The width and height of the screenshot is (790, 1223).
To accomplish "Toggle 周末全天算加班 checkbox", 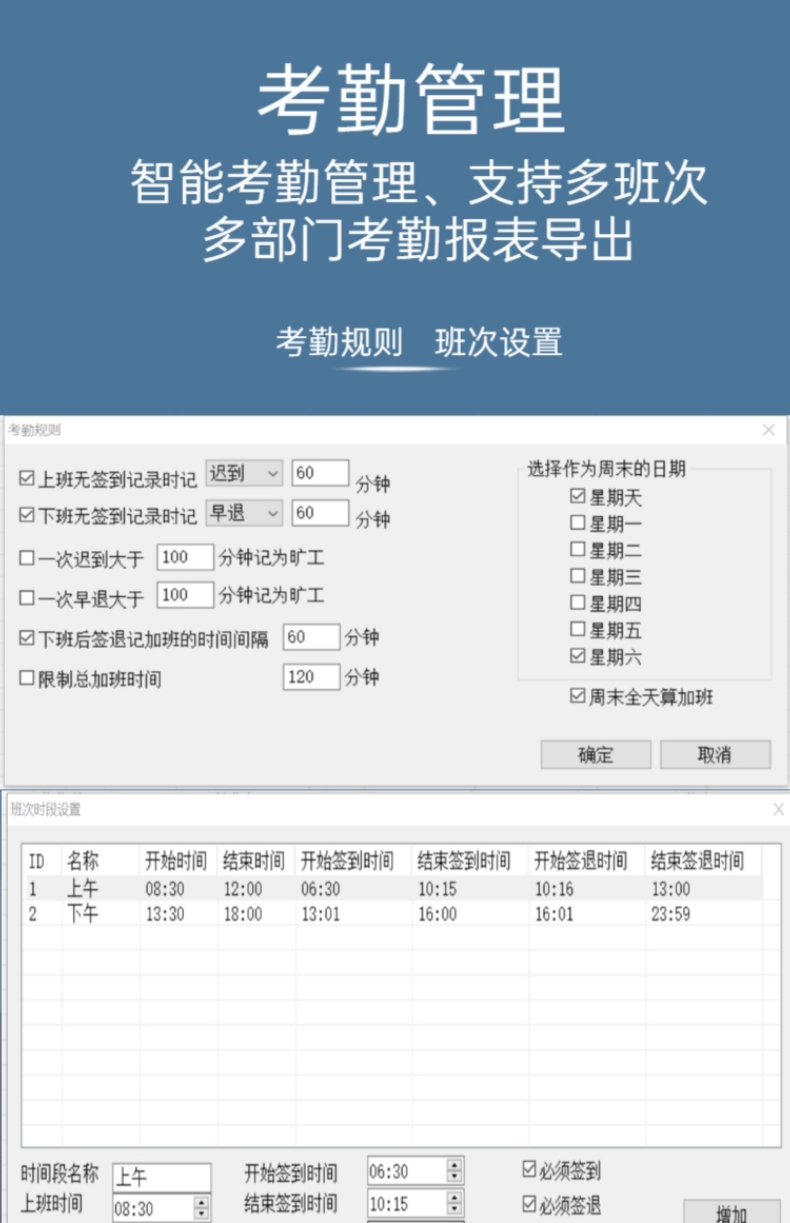I will 577,697.
